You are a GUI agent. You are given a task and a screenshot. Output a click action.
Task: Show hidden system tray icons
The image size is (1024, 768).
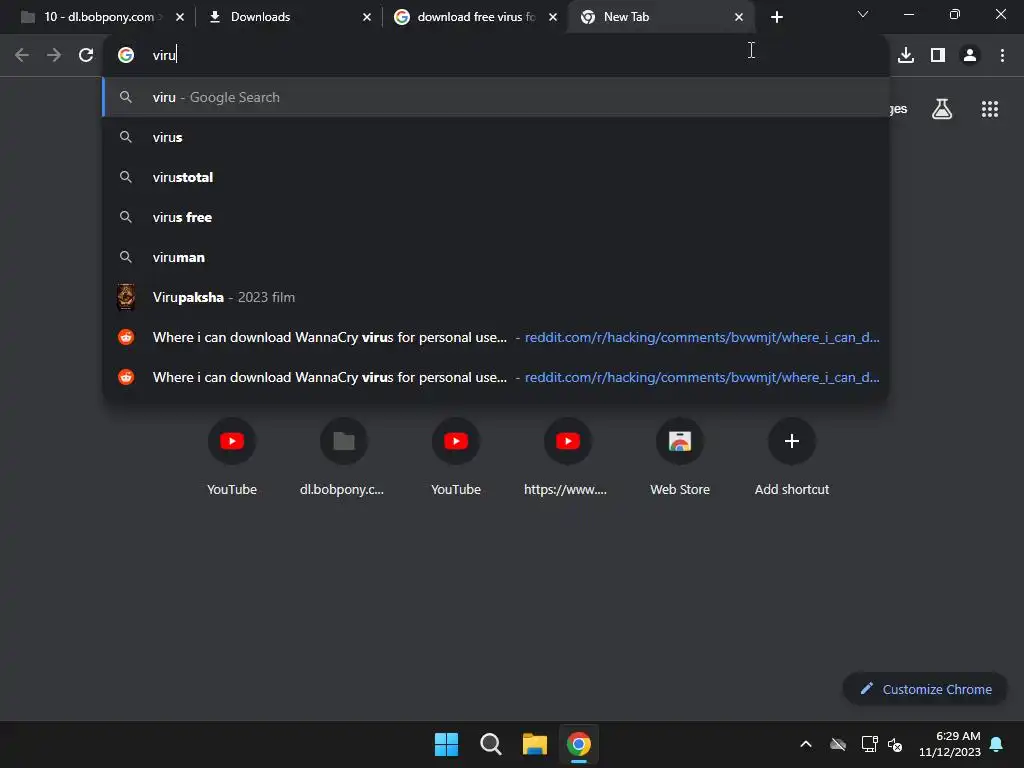[806, 744]
